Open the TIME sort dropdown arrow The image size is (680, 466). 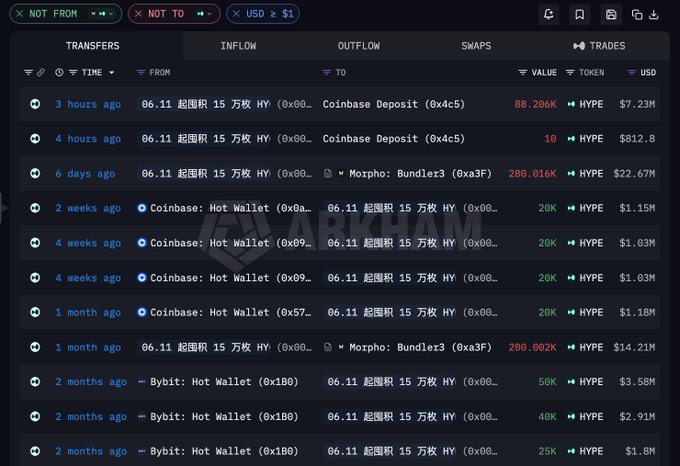[x=111, y=72]
